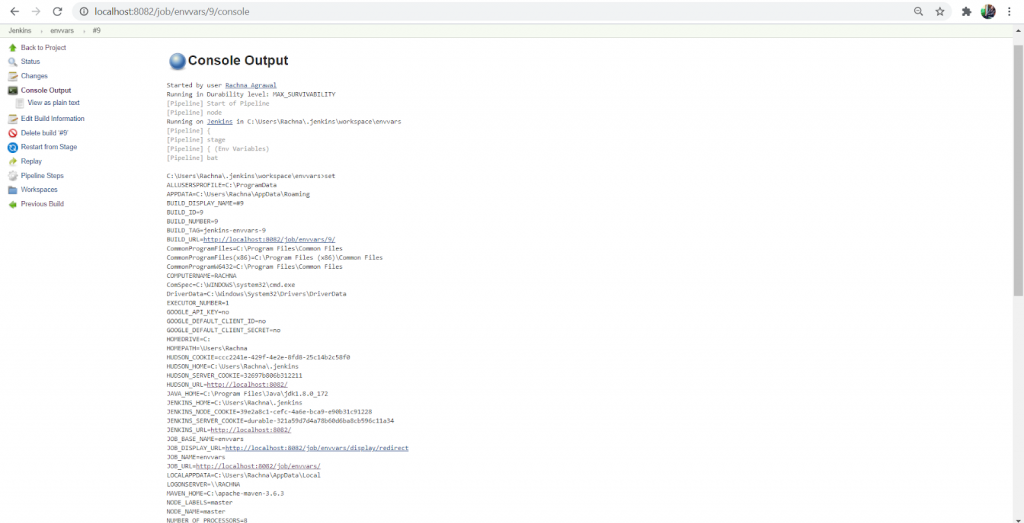Click the '[Pipeline] { (Env Variables)' line
The height and width of the screenshot is (523, 1024).
click(x=218, y=149)
